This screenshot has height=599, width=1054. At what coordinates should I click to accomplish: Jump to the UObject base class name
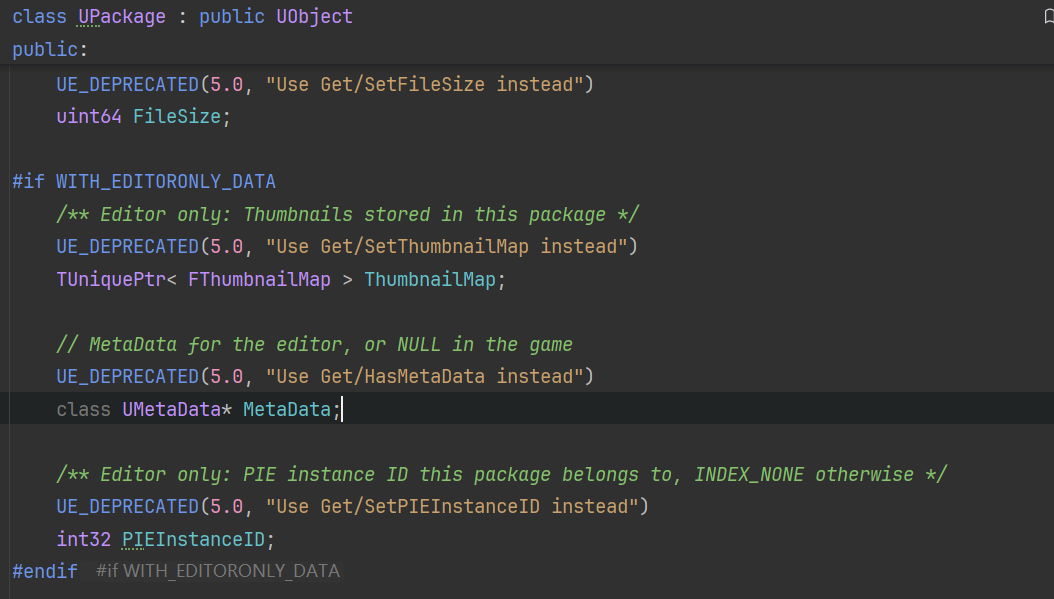pos(314,17)
